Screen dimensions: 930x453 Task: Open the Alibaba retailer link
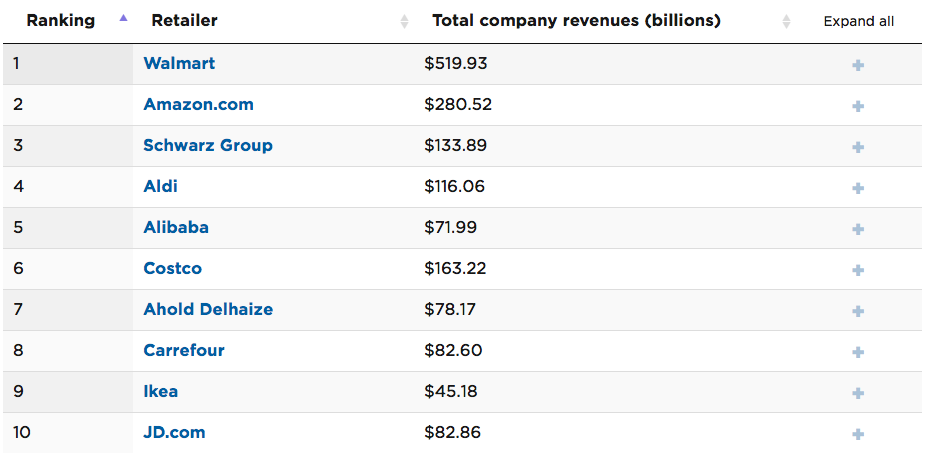tap(176, 227)
